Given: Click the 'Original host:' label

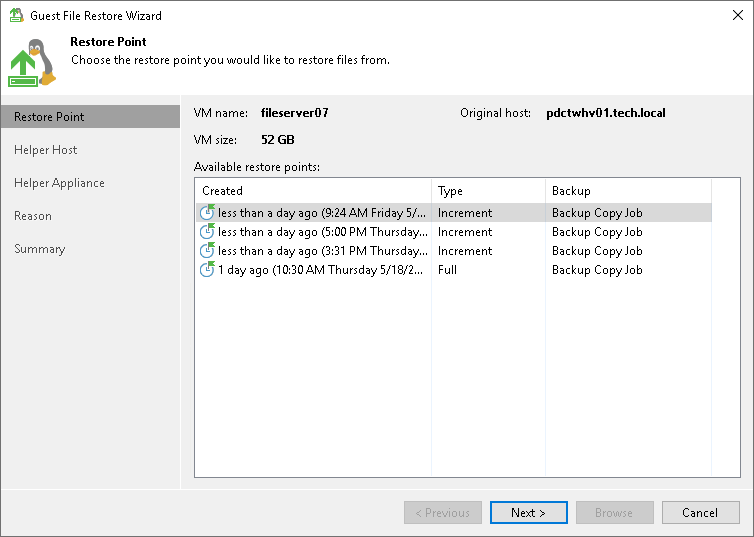Looking at the screenshot, I should pos(495,113).
